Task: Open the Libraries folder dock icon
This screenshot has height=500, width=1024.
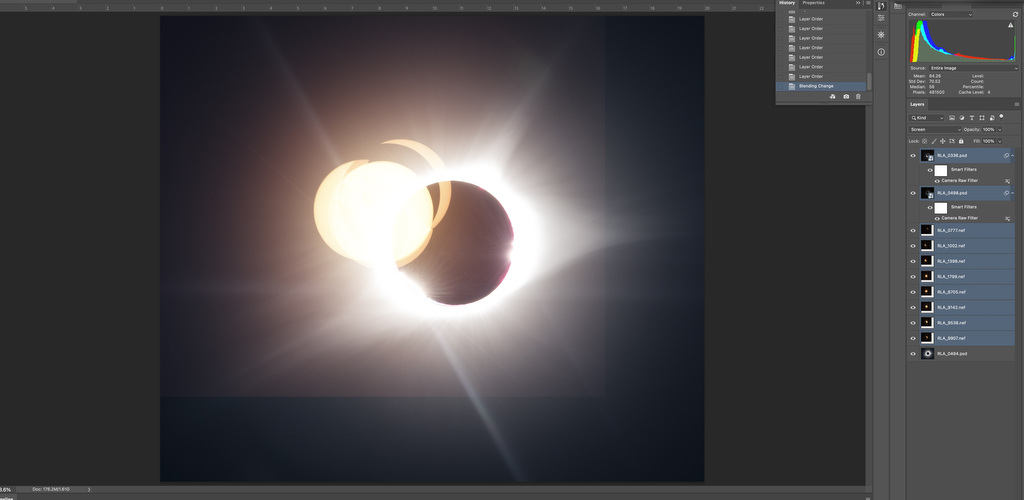Action: (x=898, y=6)
